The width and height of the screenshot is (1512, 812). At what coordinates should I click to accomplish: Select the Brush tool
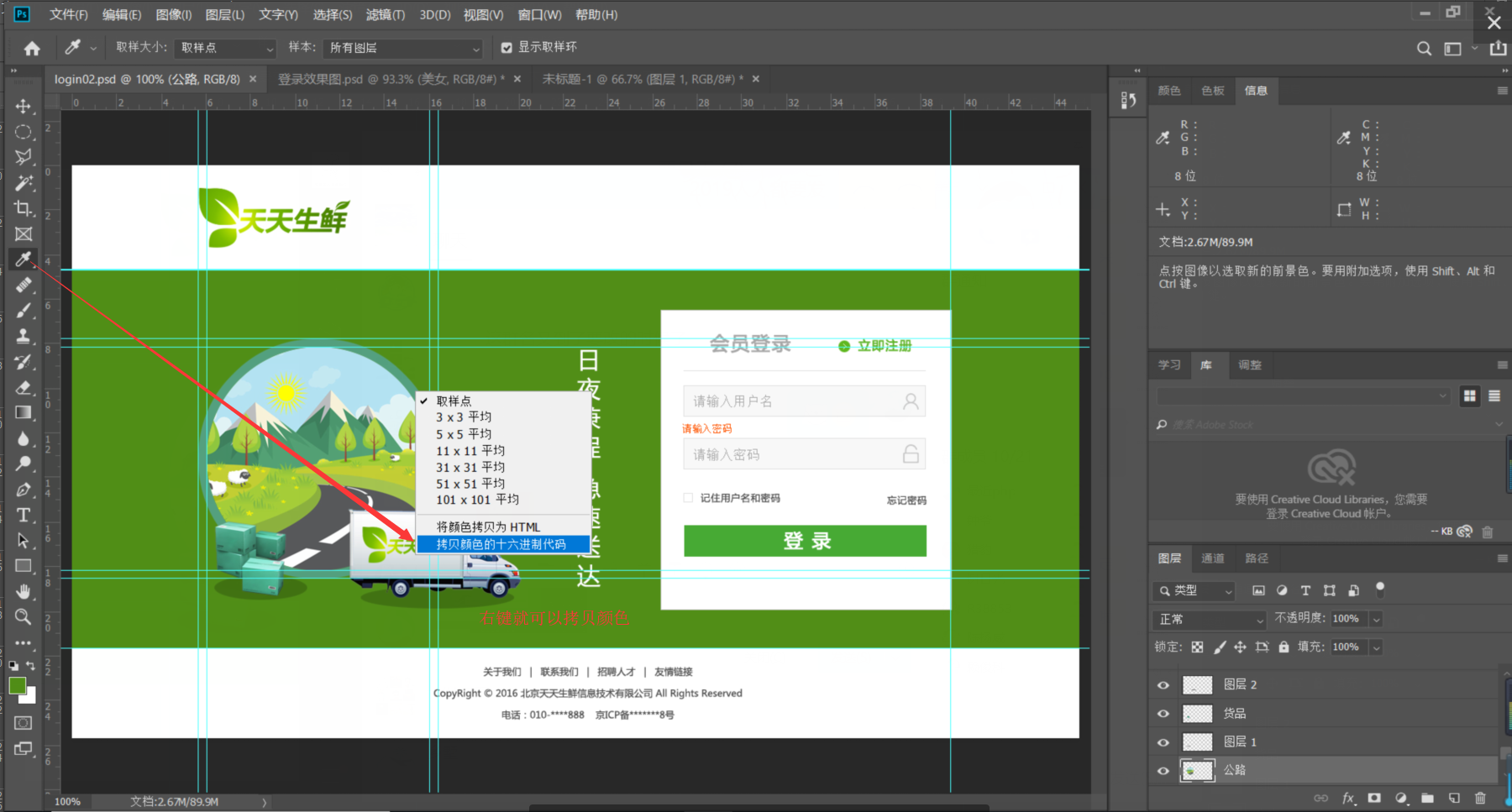24,311
